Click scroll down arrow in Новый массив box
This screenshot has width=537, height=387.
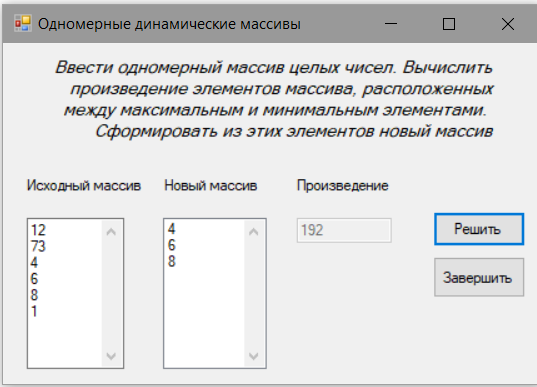coord(253,356)
